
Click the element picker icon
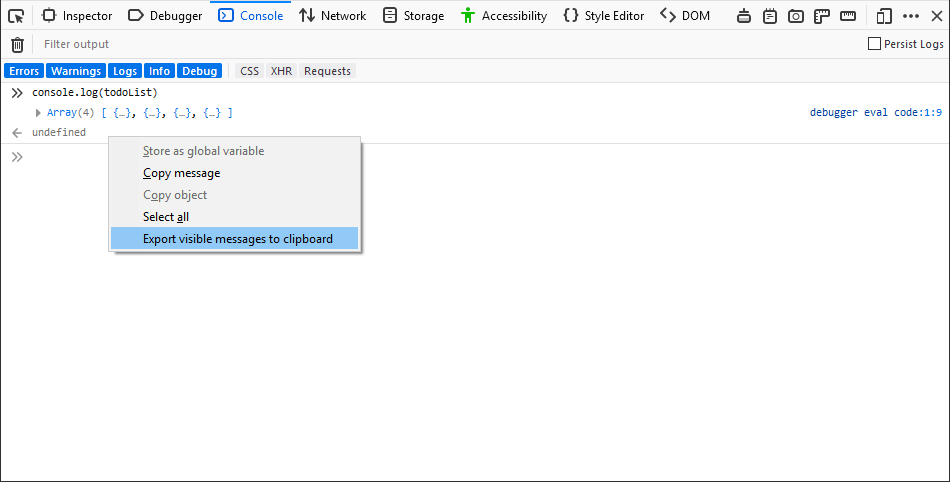(16, 16)
